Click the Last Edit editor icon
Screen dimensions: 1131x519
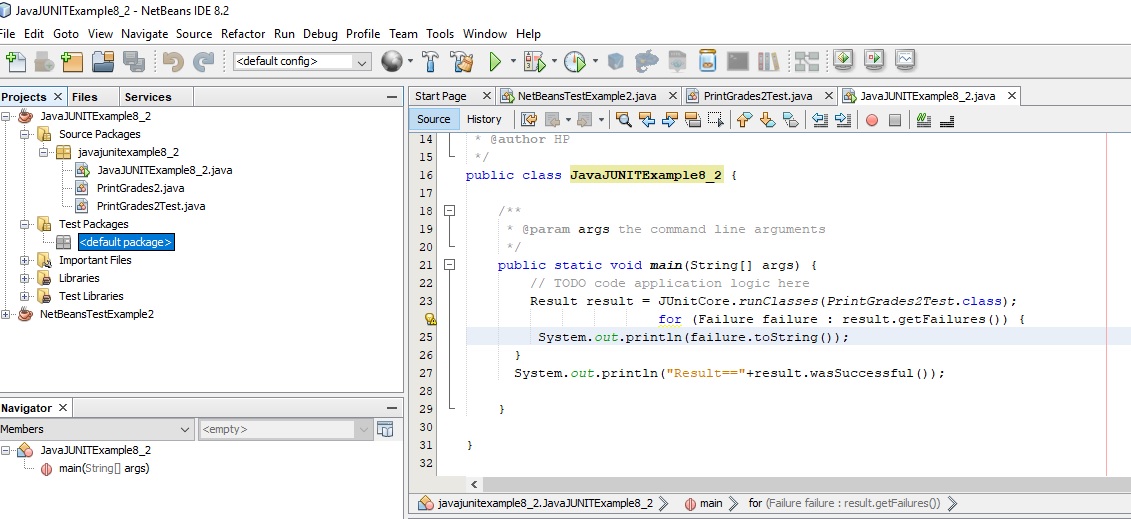[529, 120]
